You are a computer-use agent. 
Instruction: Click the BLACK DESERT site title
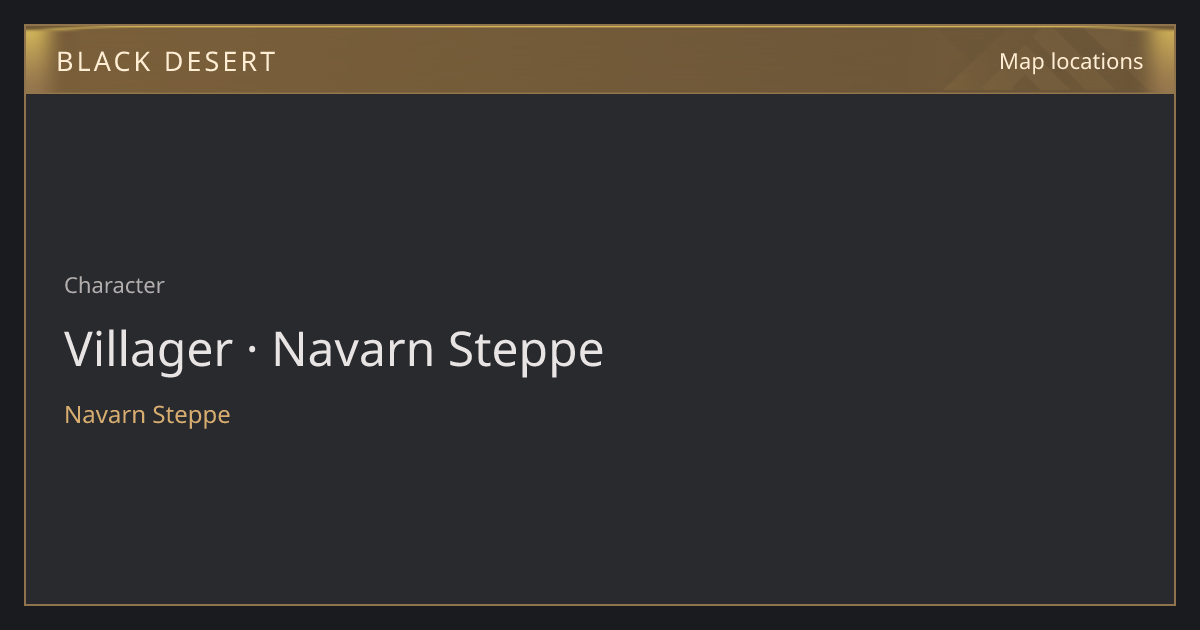tap(166, 62)
